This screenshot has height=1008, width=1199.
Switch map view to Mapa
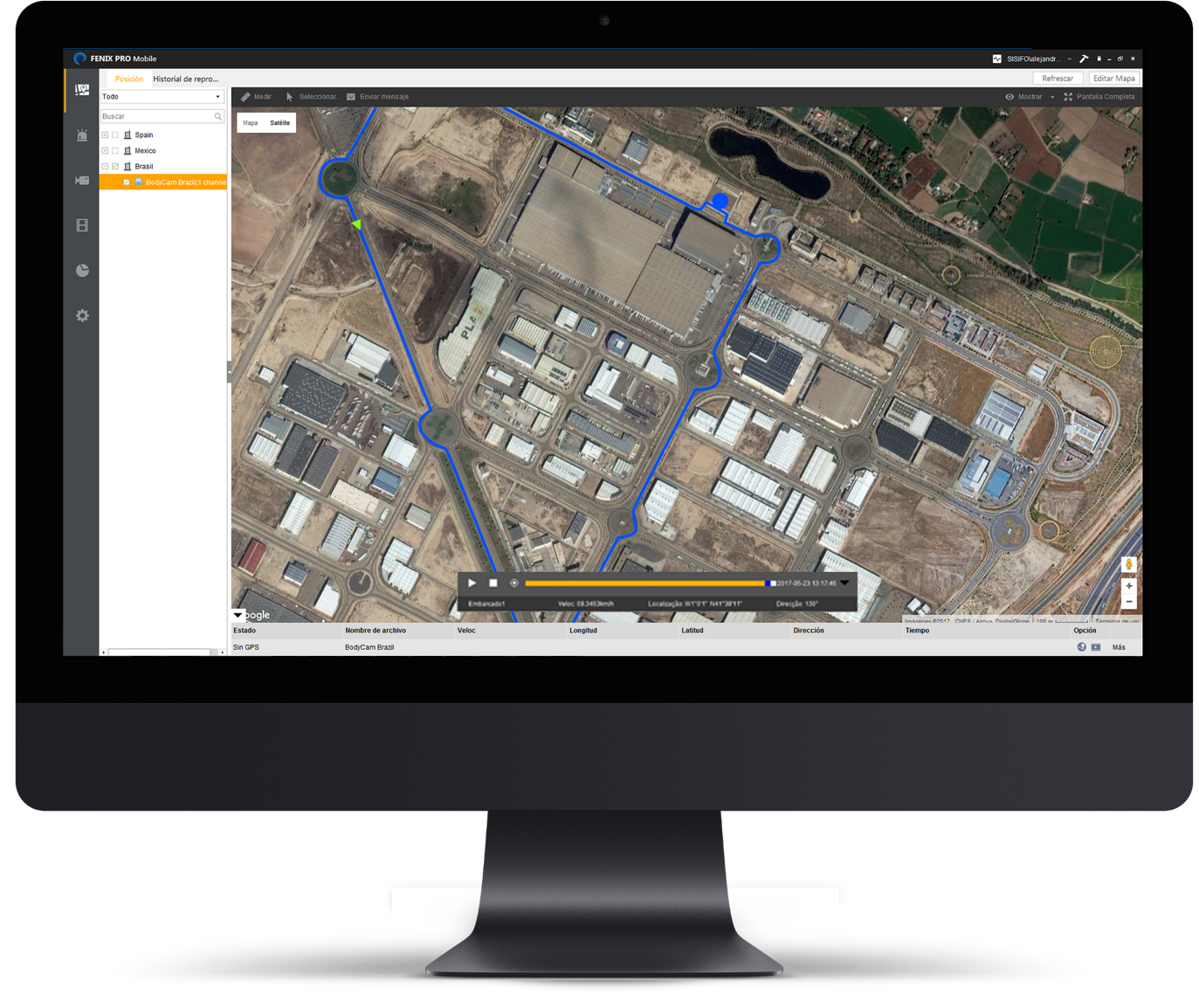[x=251, y=123]
